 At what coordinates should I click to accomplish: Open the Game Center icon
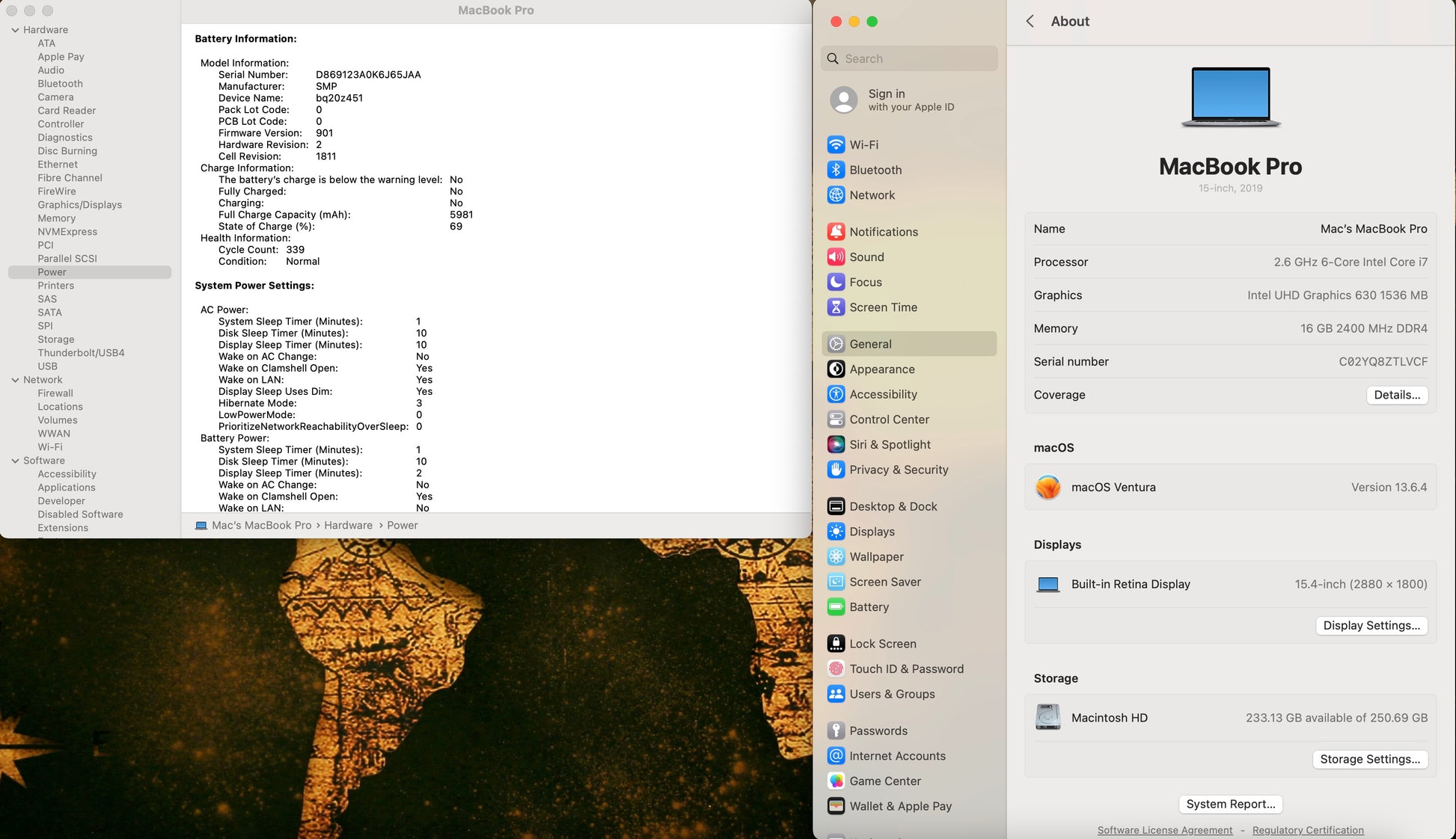tap(836, 781)
